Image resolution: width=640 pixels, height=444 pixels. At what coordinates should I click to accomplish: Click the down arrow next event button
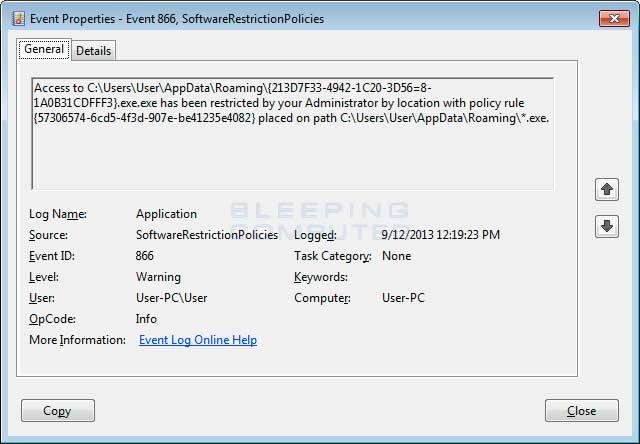coord(607,226)
